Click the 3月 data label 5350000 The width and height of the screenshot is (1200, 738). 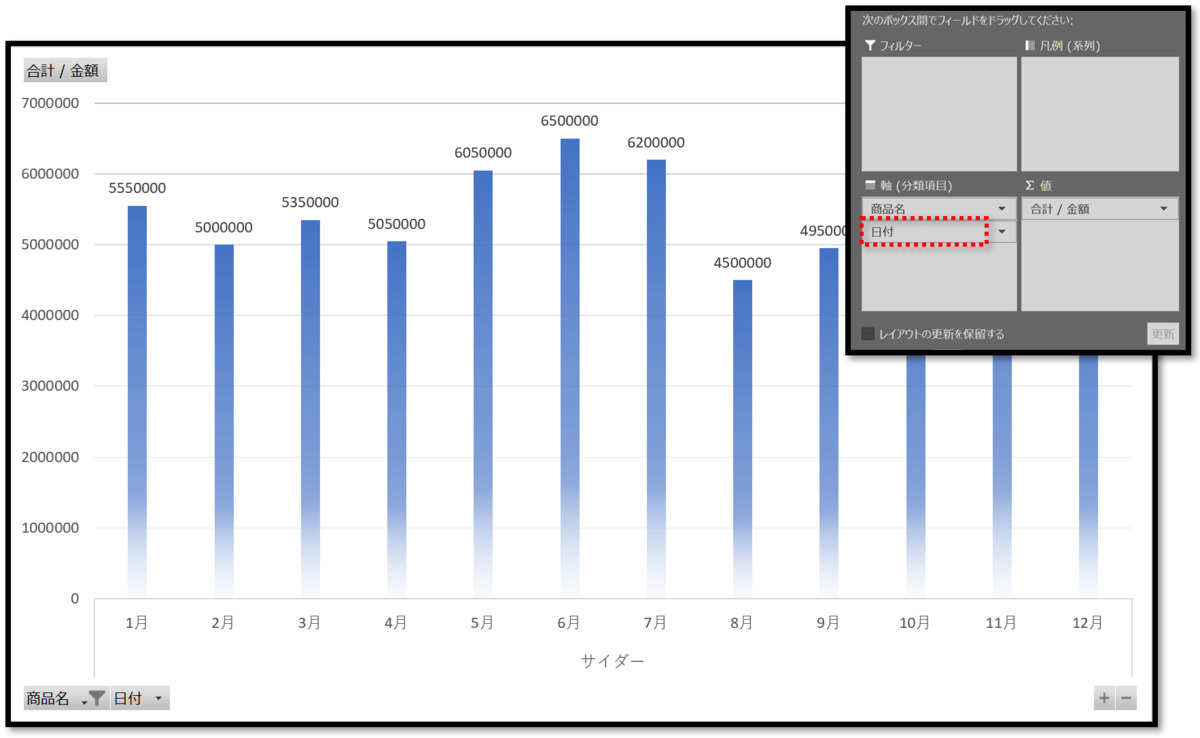310,202
